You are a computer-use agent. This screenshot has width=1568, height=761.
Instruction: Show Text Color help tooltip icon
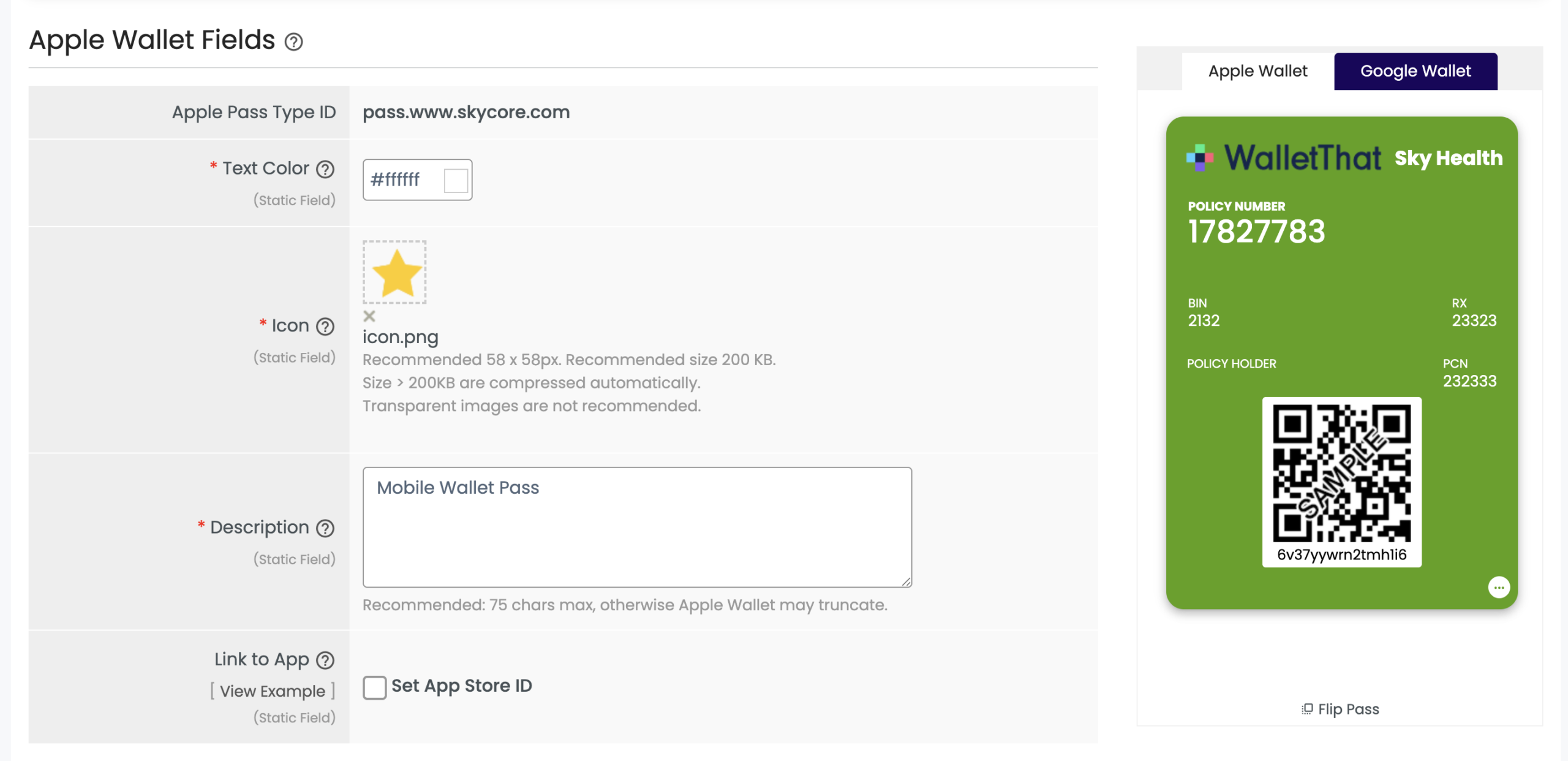[325, 169]
